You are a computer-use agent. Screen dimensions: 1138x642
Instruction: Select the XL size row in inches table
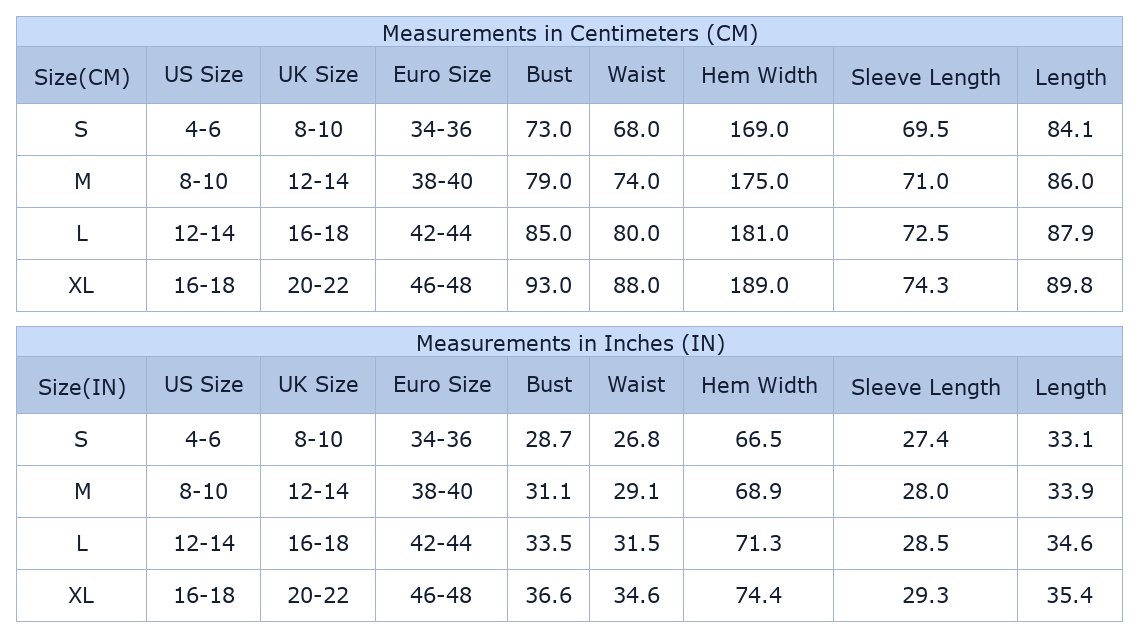[x=81, y=596]
